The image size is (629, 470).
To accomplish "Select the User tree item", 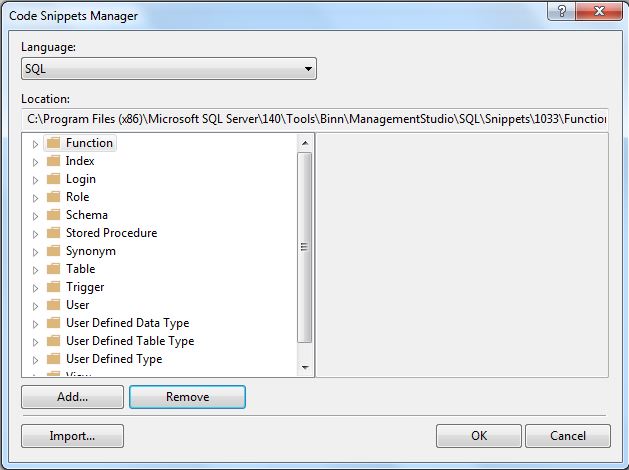I will pyautogui.click(x=77, y=305).
